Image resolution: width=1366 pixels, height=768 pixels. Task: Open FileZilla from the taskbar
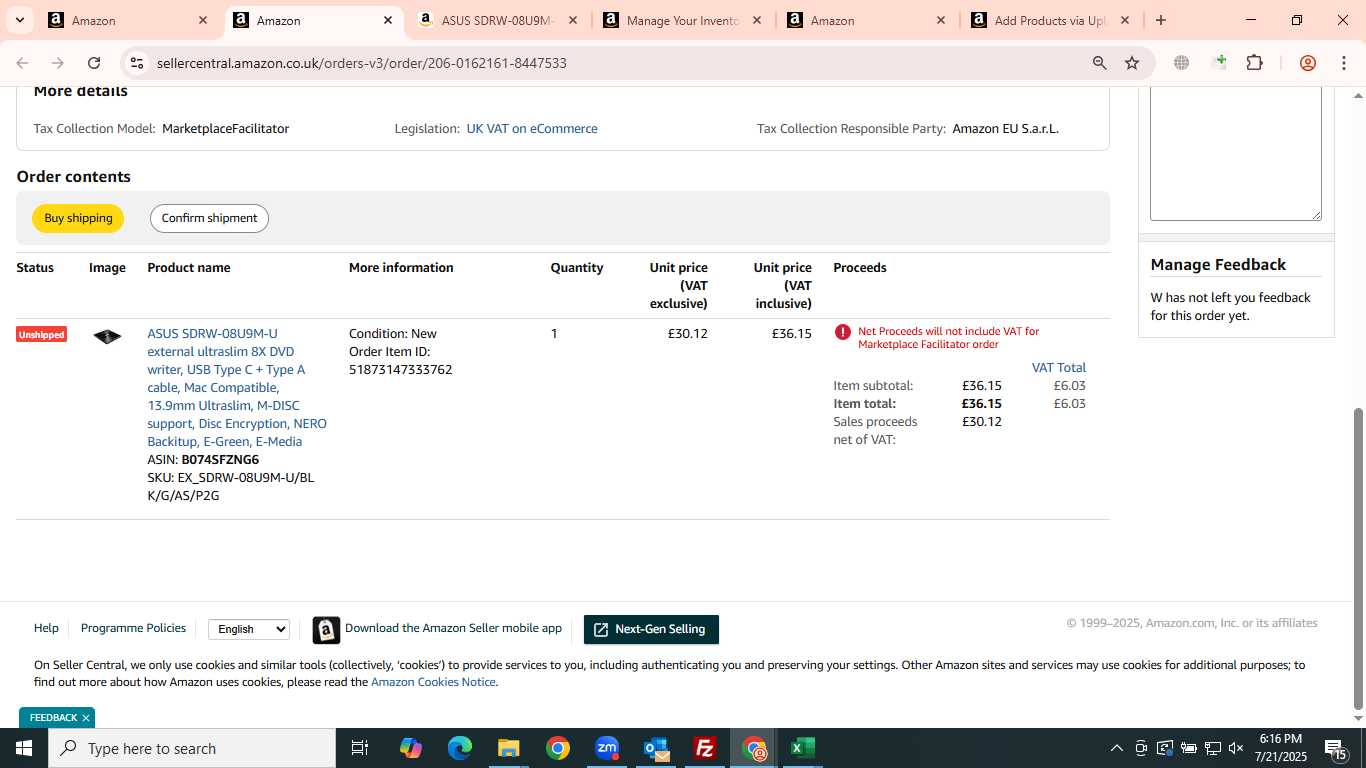[x=705, y=748]
